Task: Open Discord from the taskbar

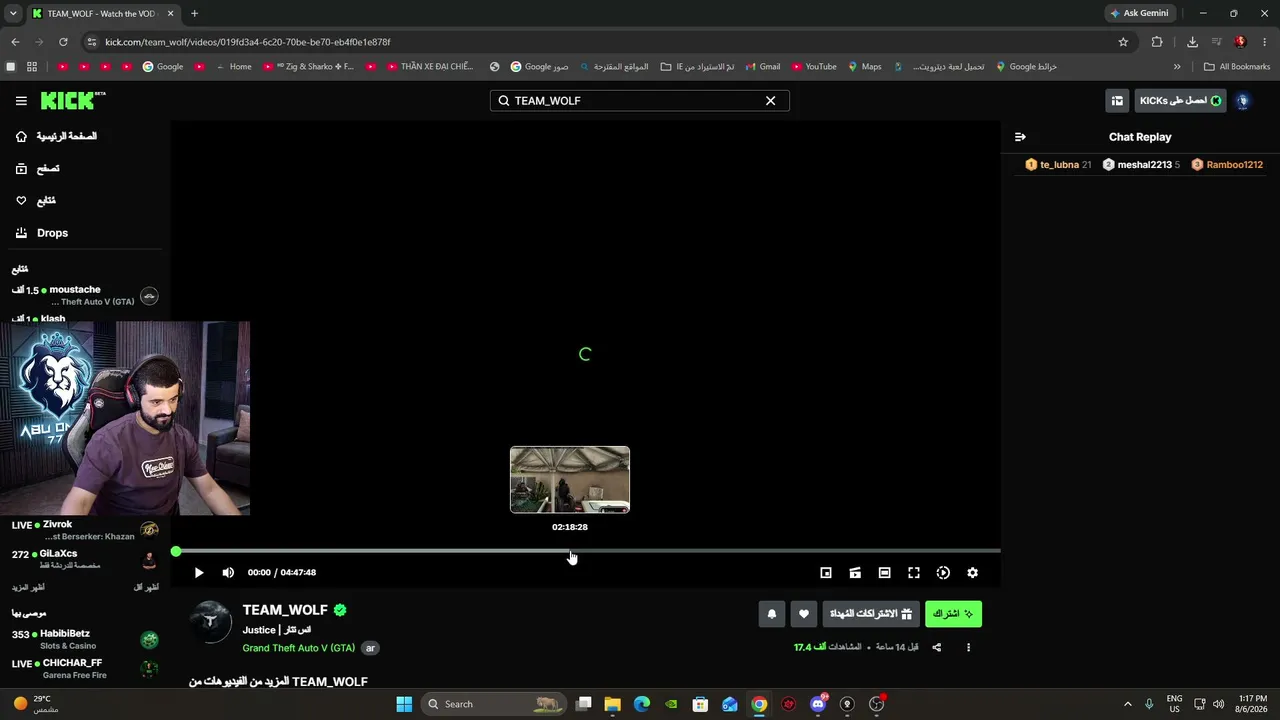Action: (x=818, y=704)
